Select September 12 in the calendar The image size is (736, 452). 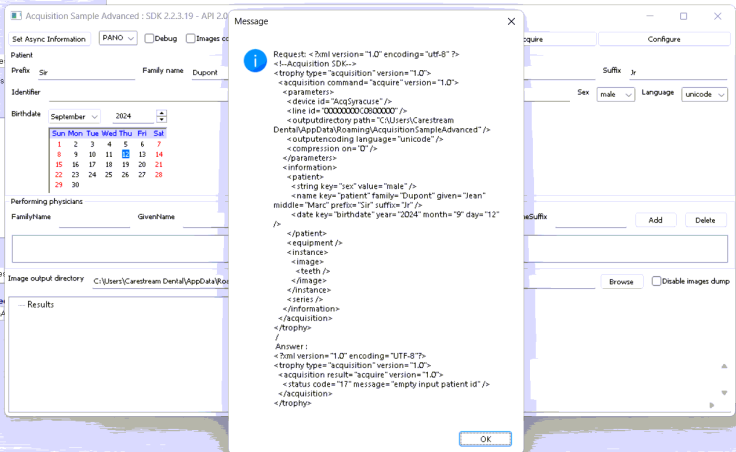125,154
